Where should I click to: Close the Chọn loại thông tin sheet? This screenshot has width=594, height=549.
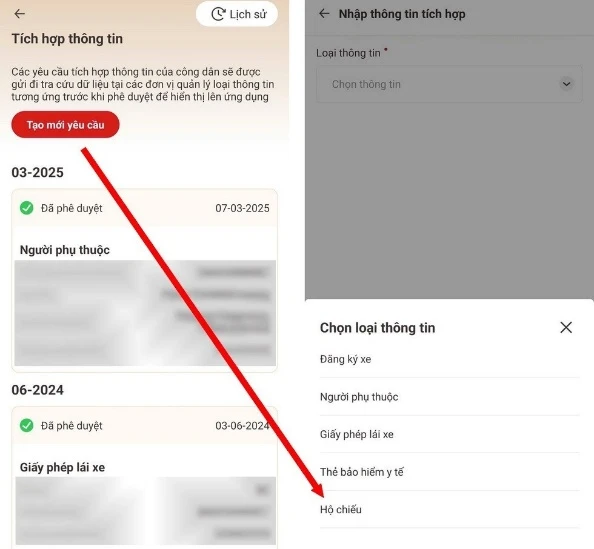point(566,327)
